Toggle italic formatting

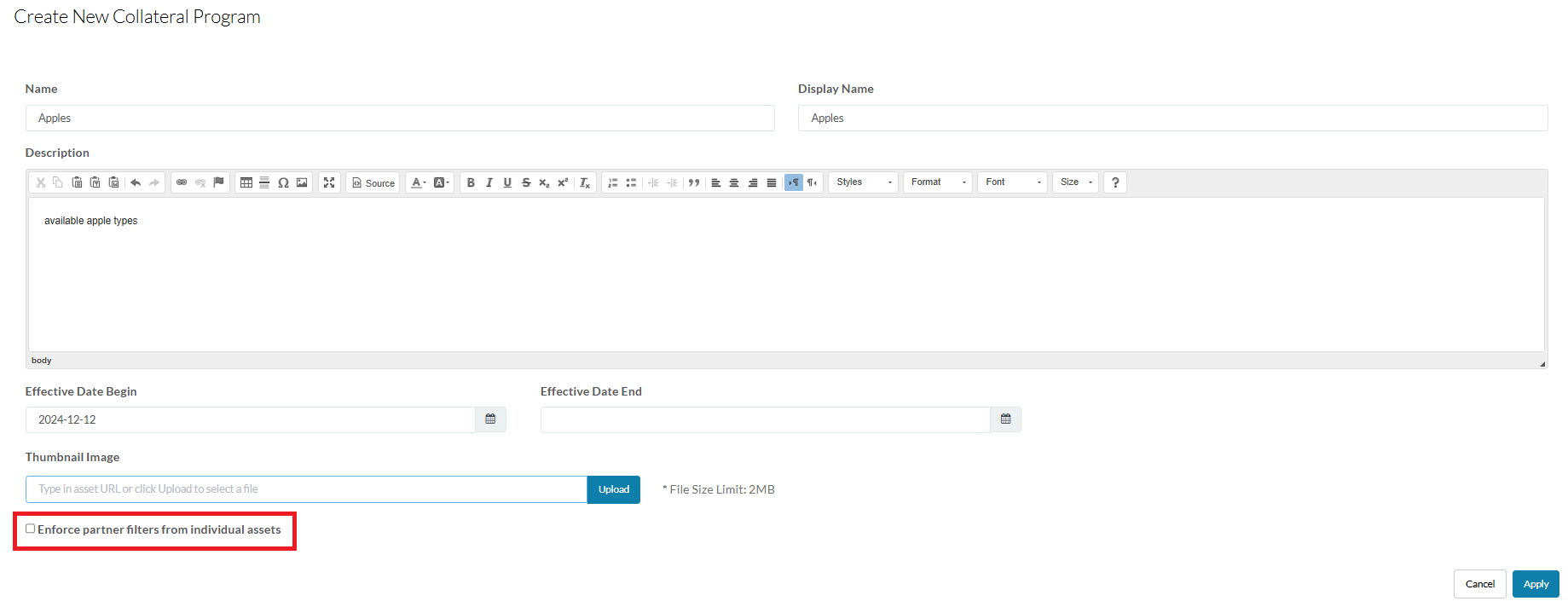pyautogui.click(x=489, y=182)
